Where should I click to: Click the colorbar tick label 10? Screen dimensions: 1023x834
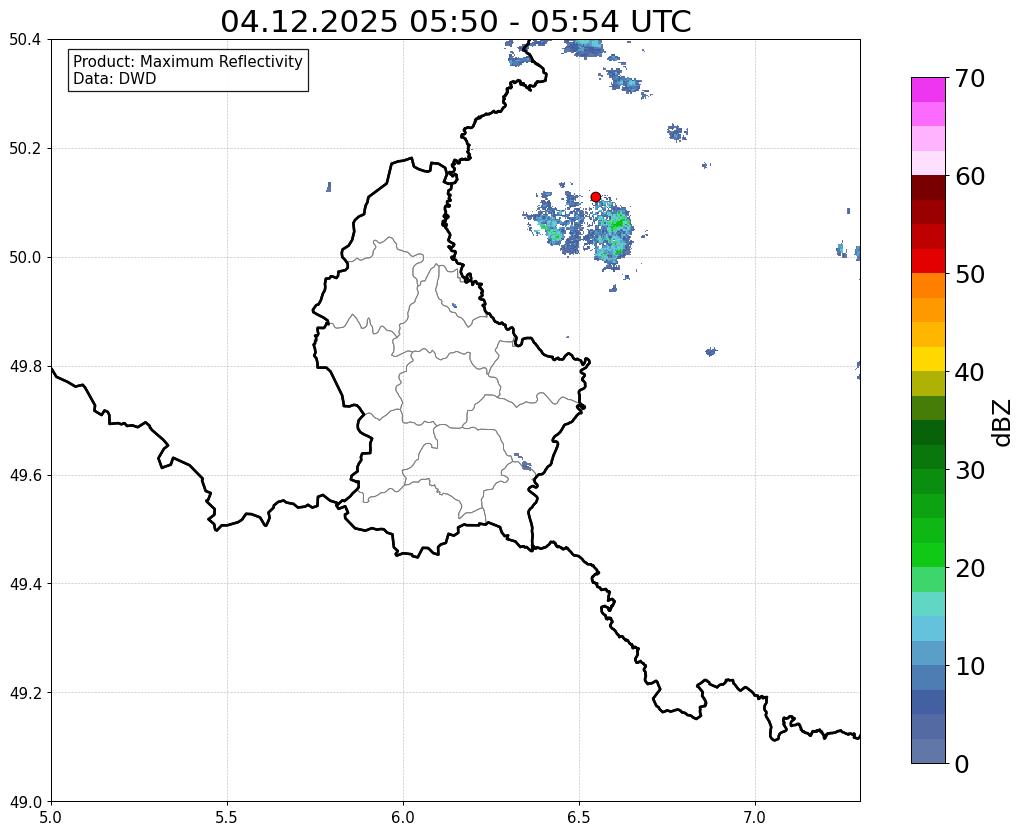tap(970, 666)
